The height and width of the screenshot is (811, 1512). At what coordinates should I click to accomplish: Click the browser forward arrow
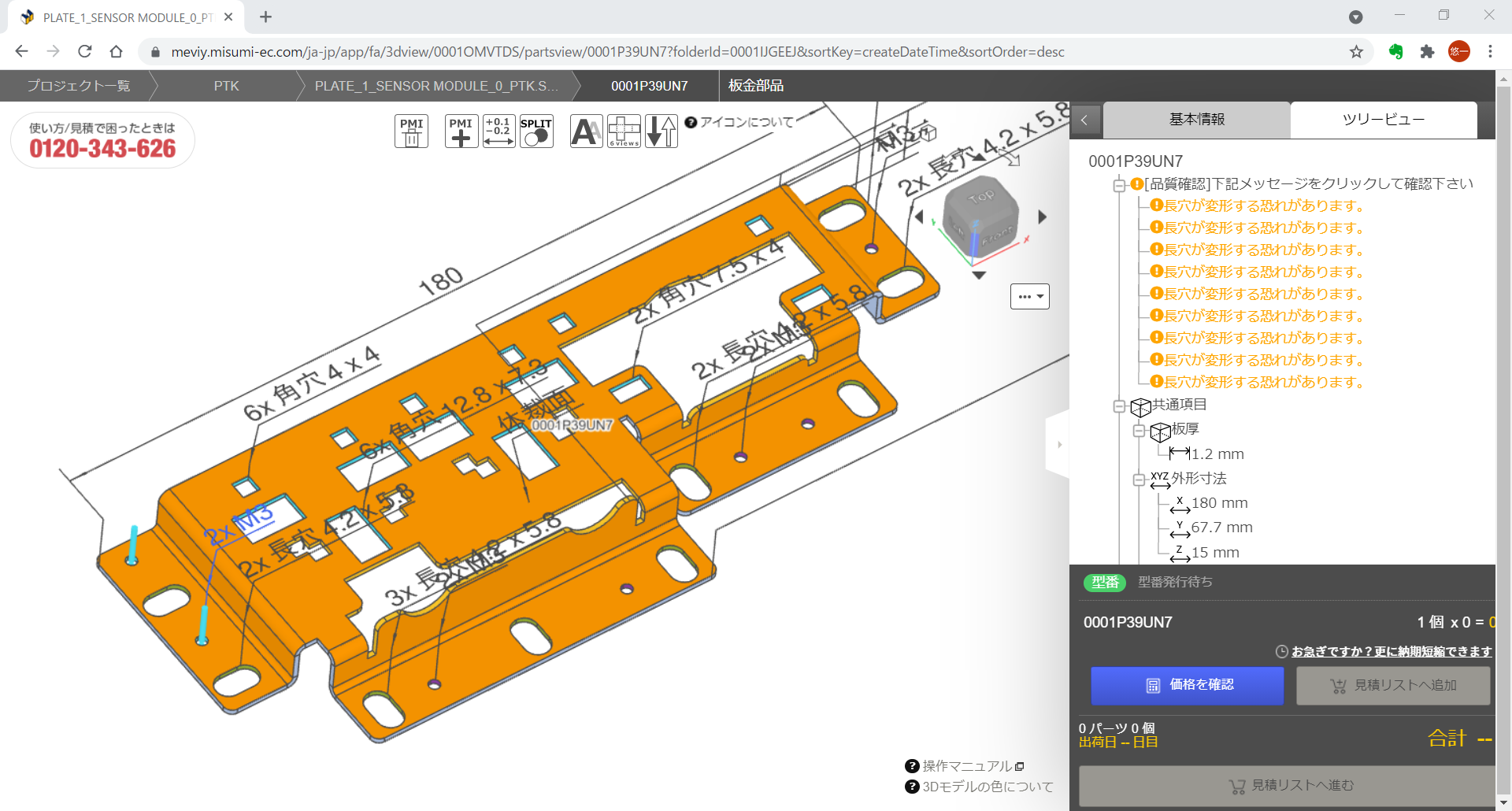[53, 52]
